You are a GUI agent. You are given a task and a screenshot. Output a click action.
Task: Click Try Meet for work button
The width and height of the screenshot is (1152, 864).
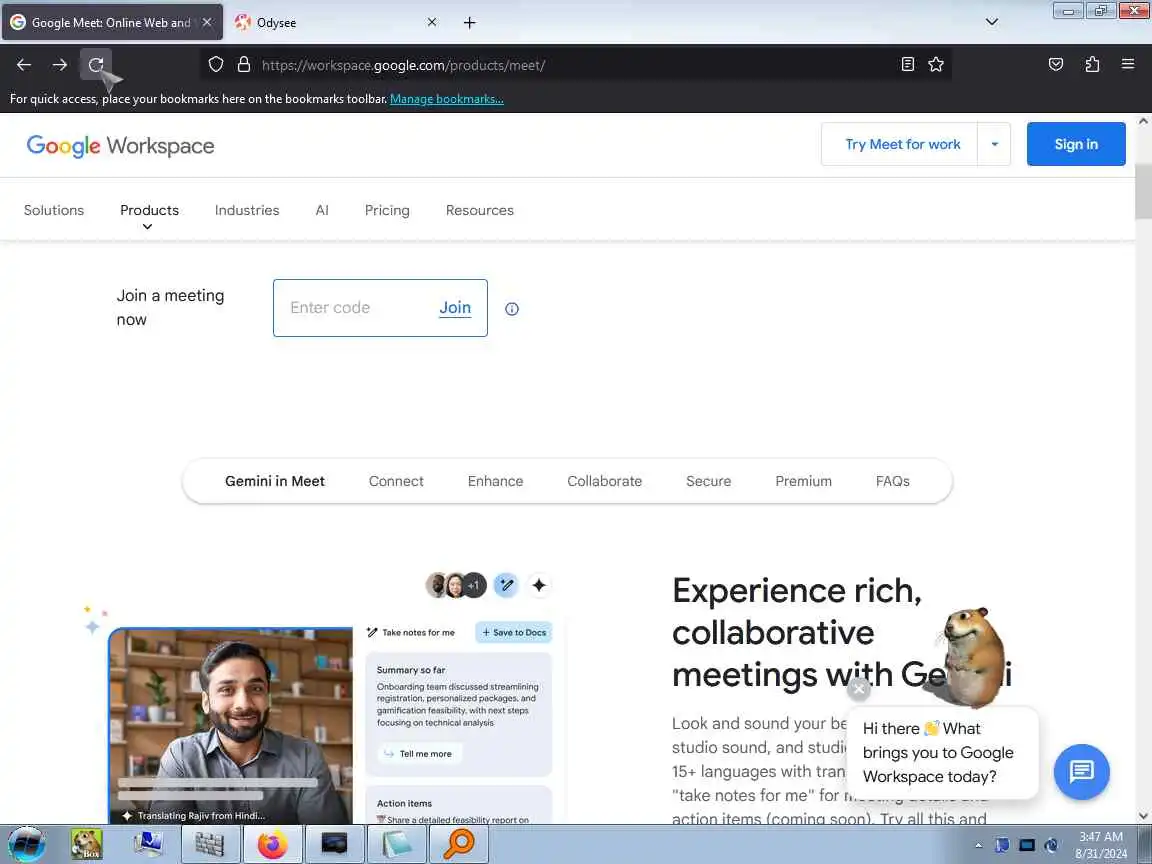pyautogui.click(x=902, y=144)
